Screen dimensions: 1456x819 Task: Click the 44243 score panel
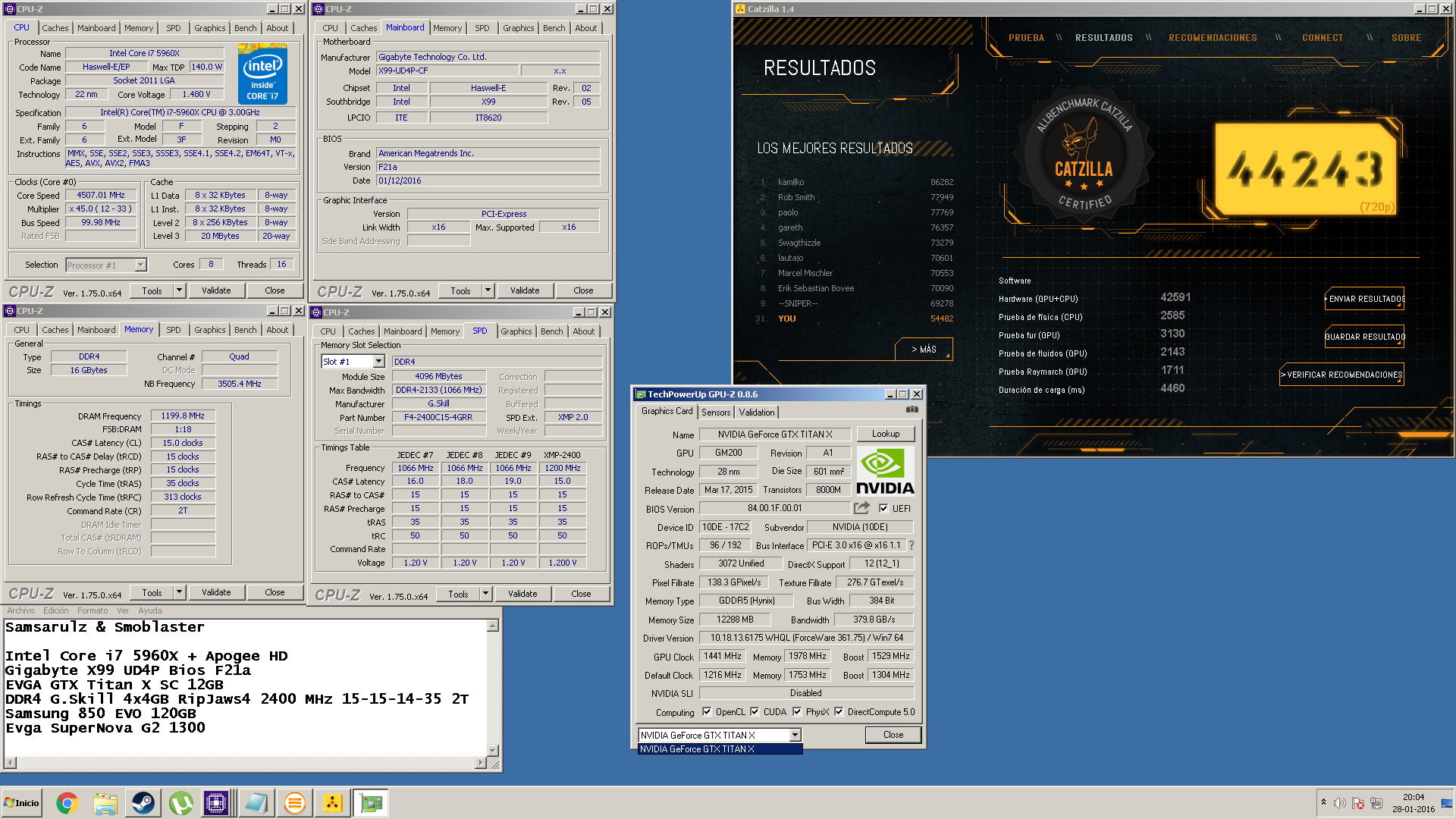(x=1305, y=168)
